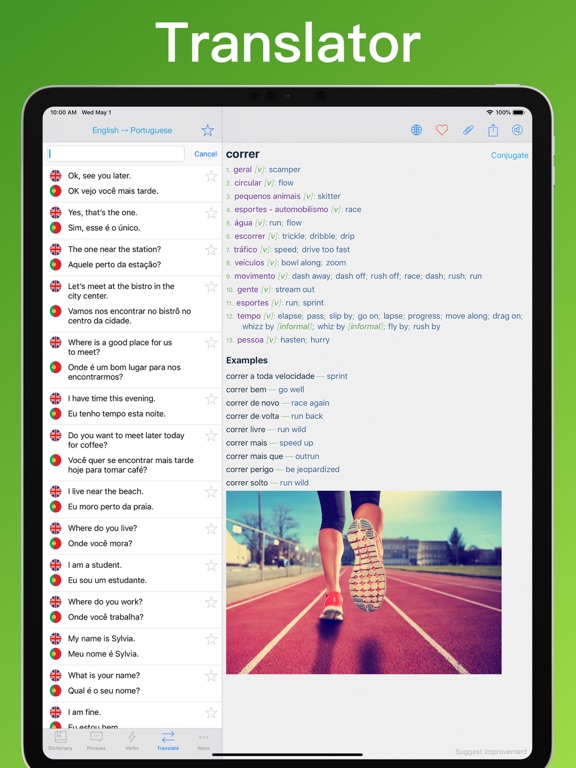Tap British flag beside "What is your name?"
The width and height of the screenshot is (576, 768).
tap(55, 675)
